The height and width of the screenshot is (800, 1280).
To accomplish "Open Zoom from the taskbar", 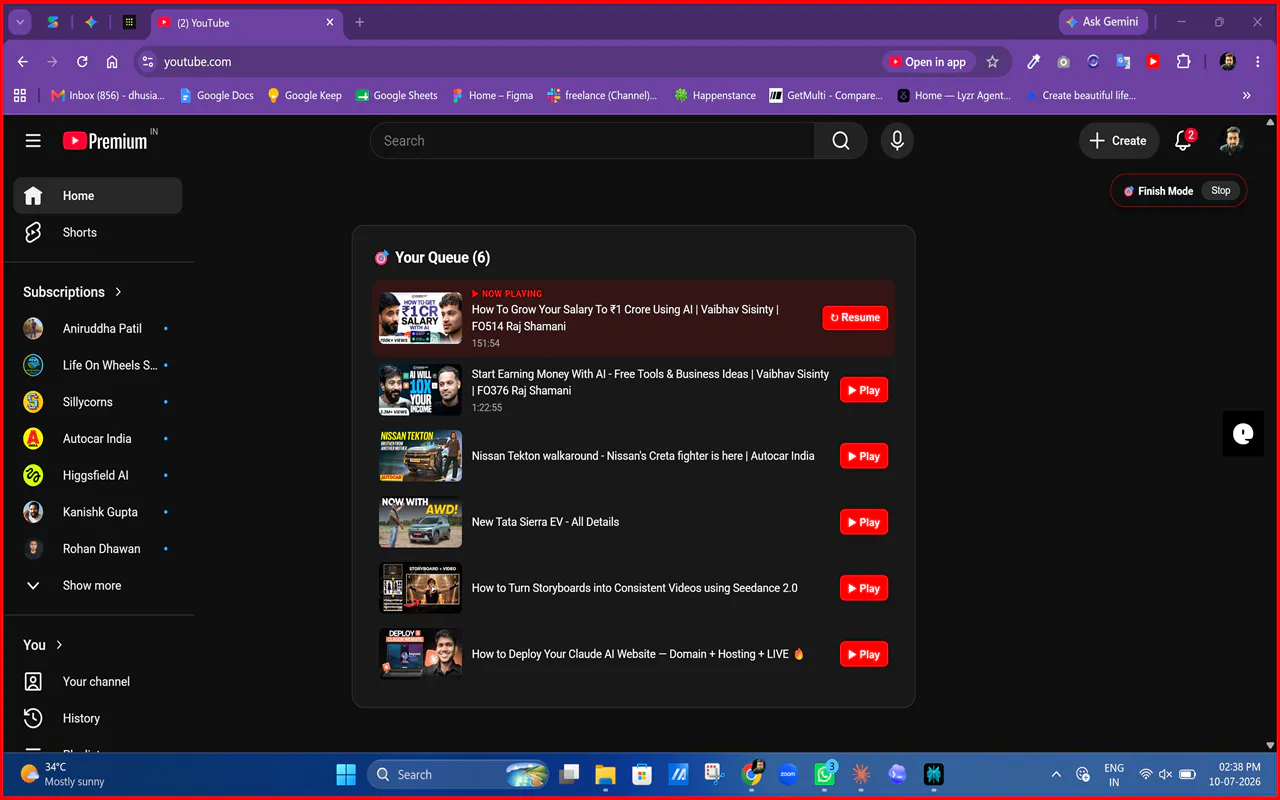I will [788, 774].
